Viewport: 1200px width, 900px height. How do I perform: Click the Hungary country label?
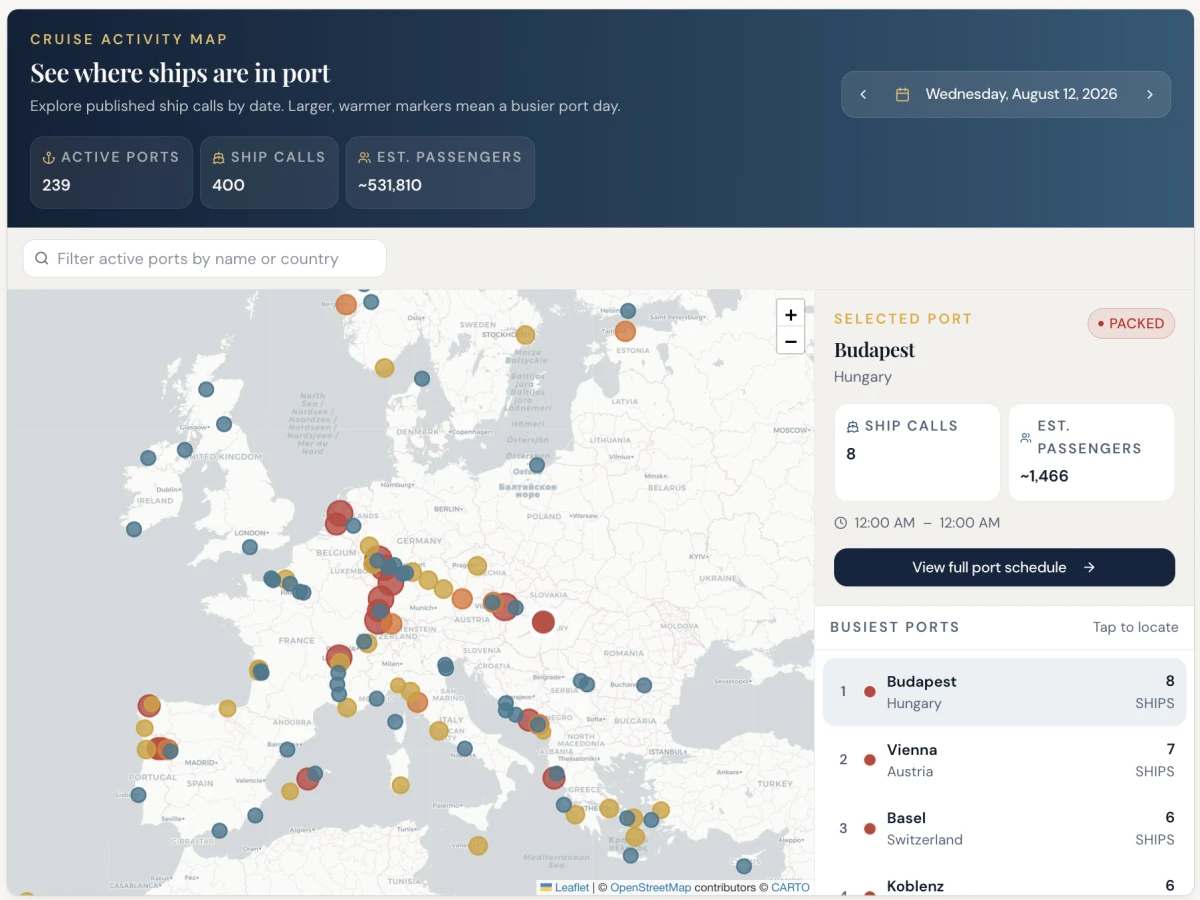pyautogui.click(x=863, y=377)
